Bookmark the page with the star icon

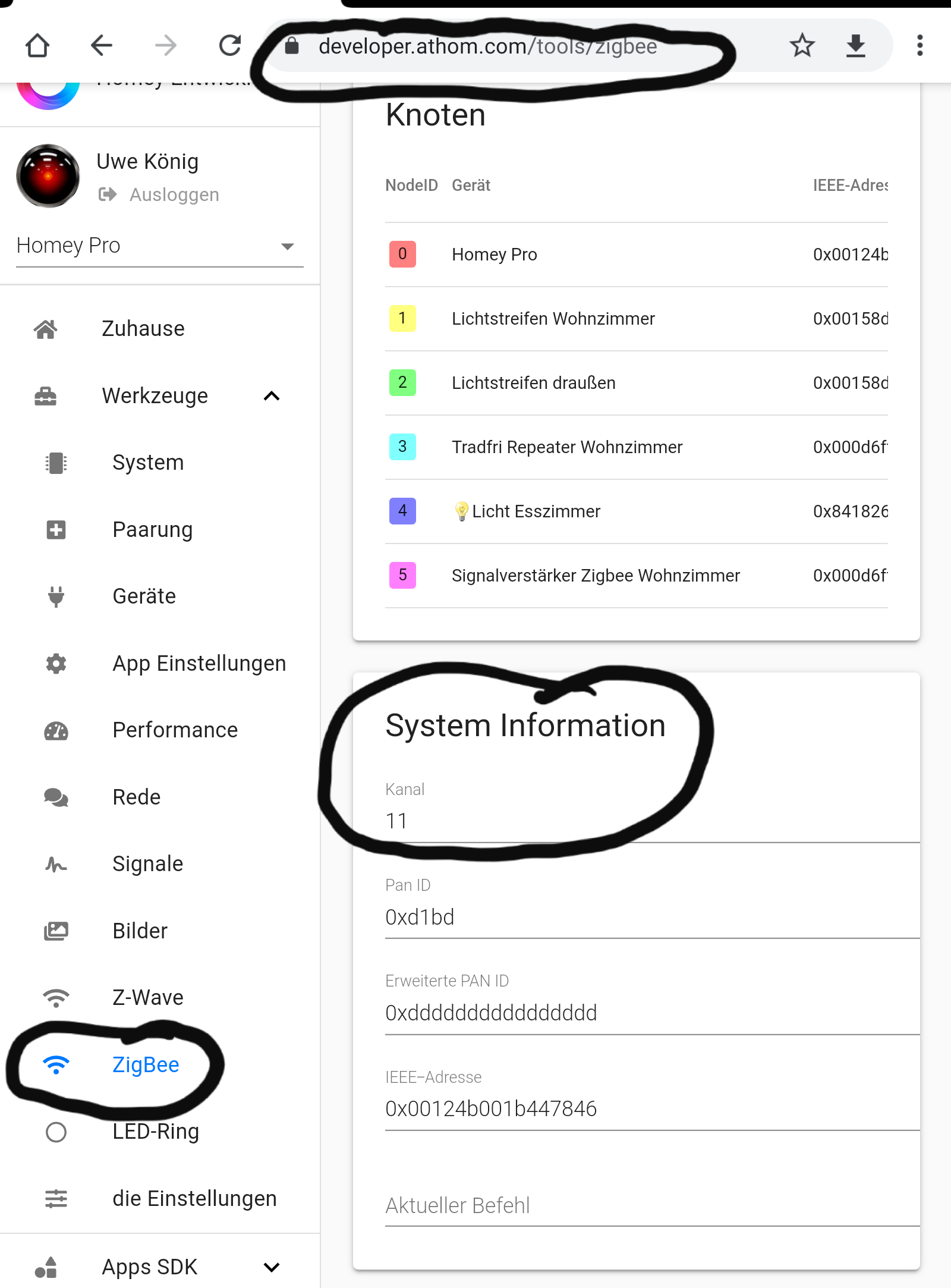tap(802, 45)
